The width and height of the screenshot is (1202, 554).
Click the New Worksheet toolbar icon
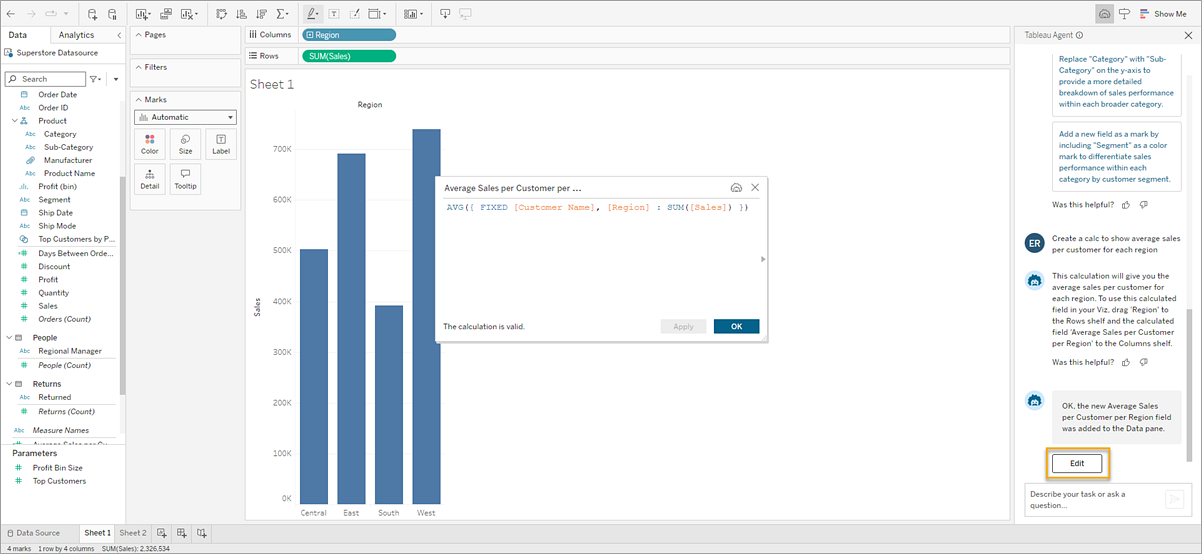tap(141, 14)
